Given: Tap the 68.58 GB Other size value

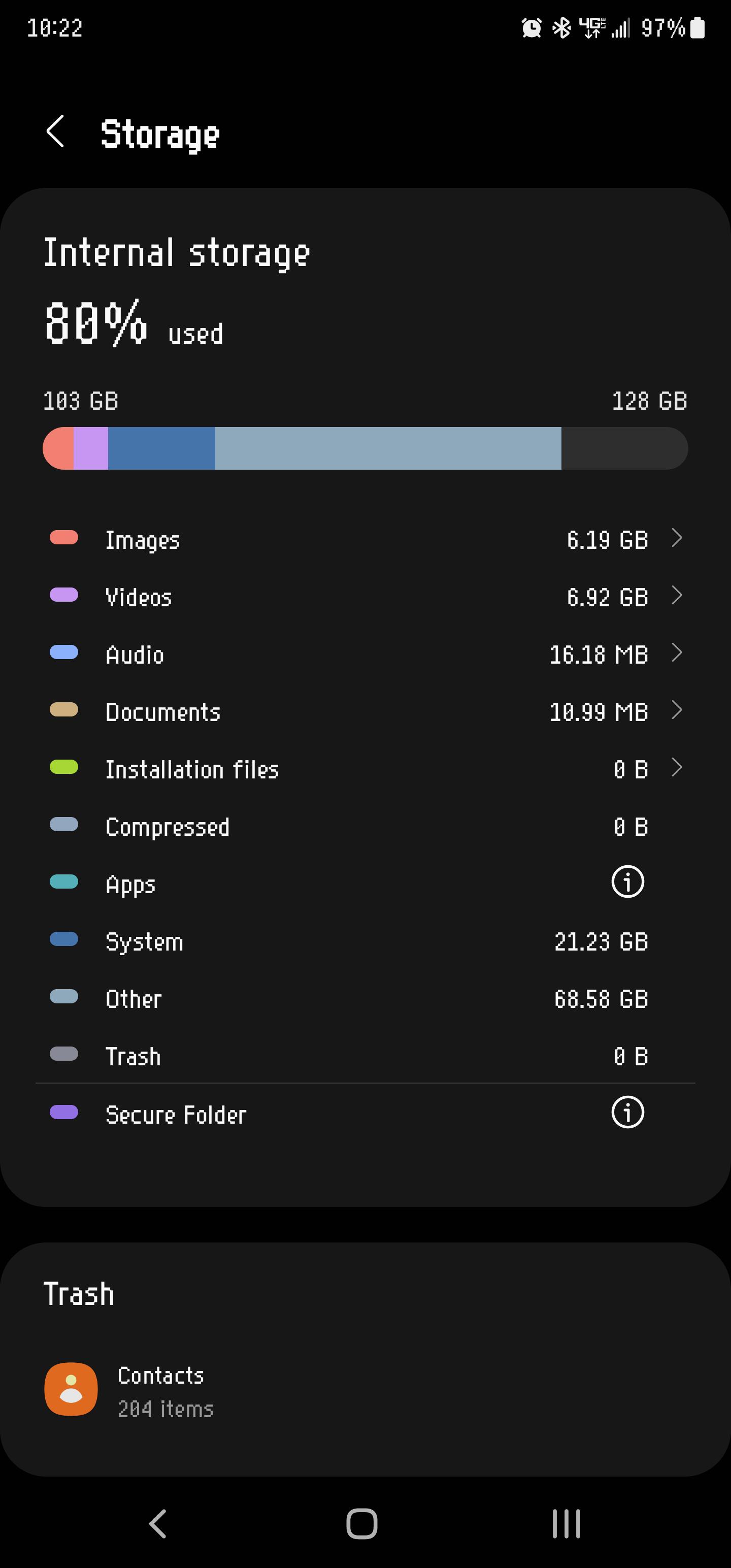Looking at the screenshot, I should [x=602, y=999].
